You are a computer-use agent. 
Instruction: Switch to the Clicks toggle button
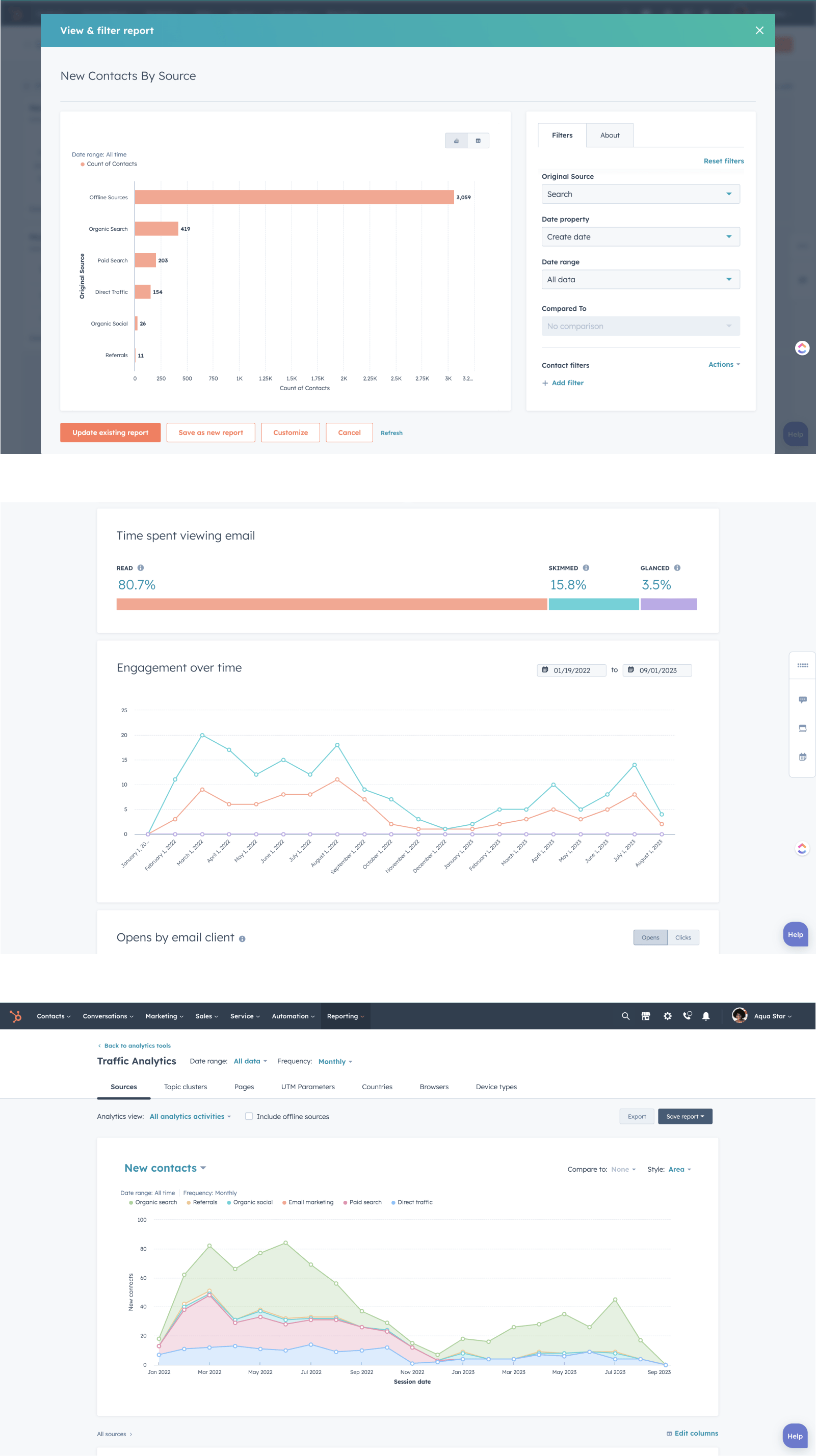tap(683, 937)
